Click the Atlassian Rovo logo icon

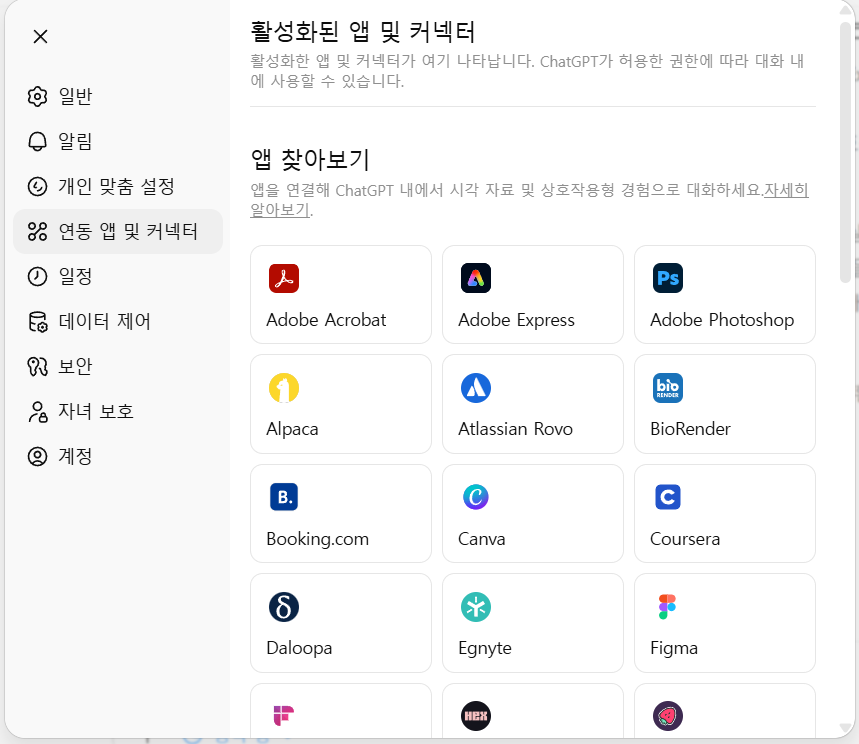(476, 388)
